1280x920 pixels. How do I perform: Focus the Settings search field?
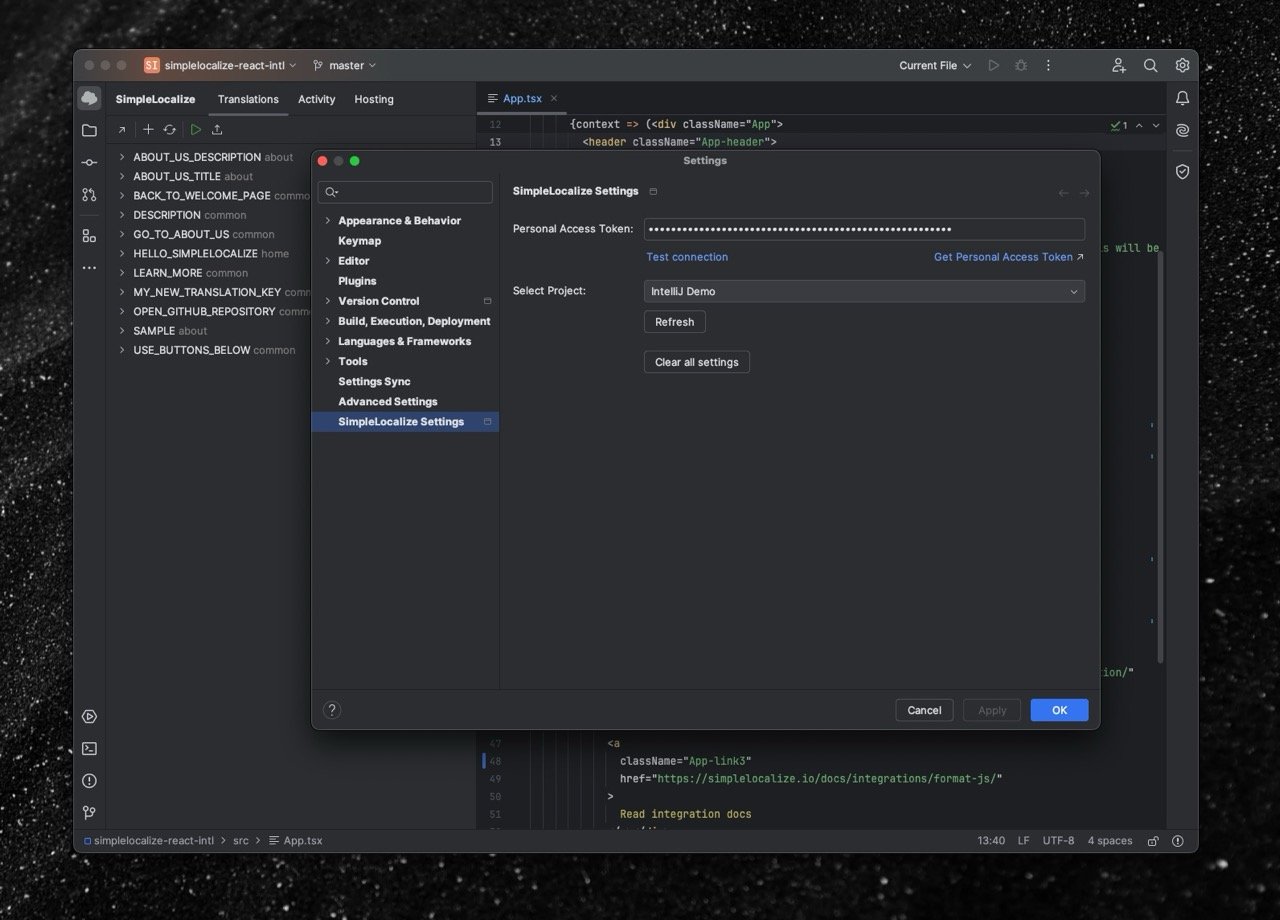click(405, 192)
